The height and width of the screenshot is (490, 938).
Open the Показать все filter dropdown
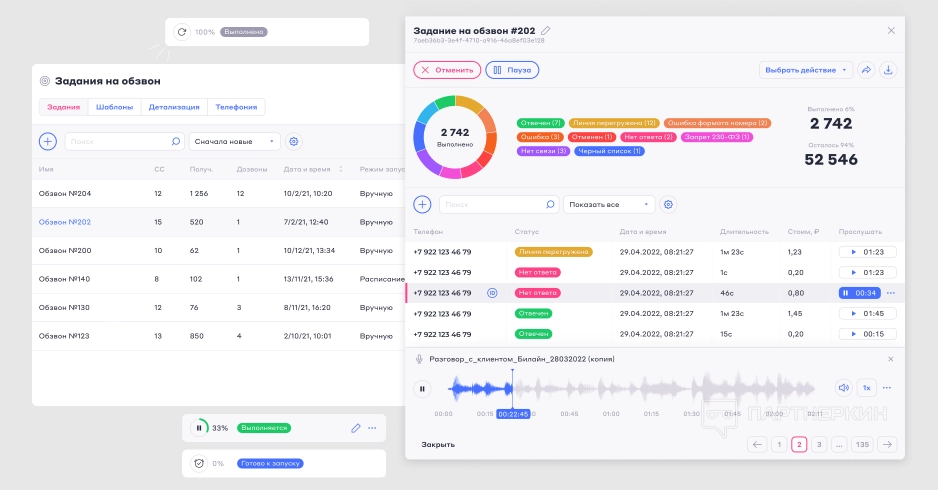pos(609,204)
